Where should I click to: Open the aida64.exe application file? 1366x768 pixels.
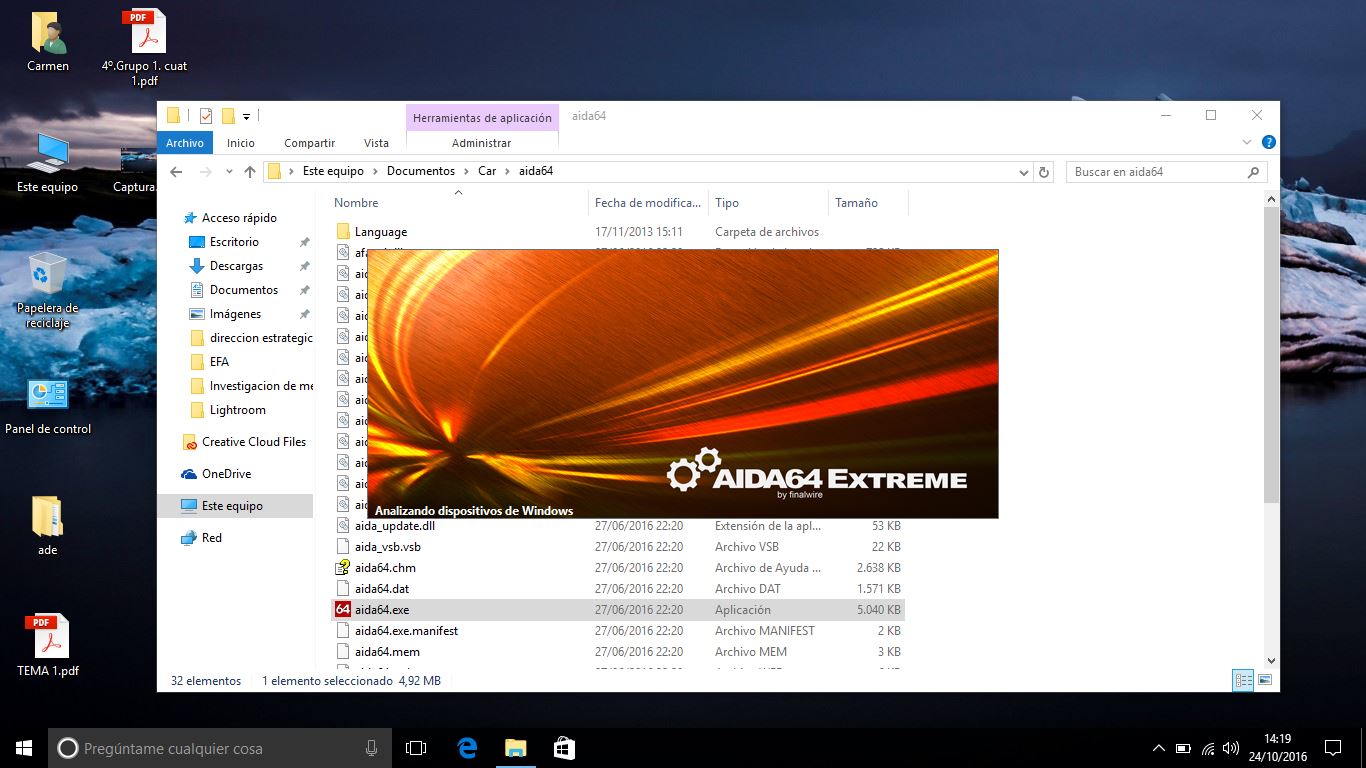click(381, 610)
